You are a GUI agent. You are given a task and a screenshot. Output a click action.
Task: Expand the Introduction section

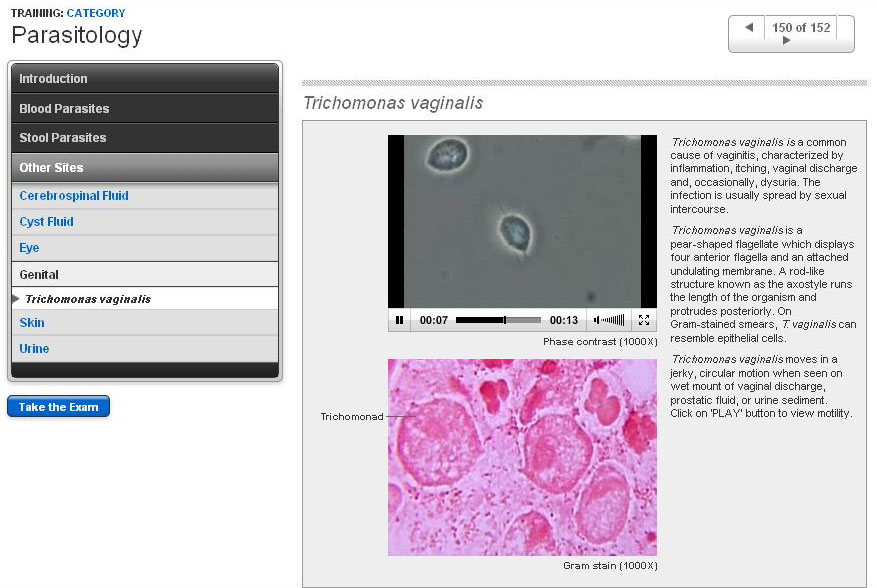click(144, 79)
